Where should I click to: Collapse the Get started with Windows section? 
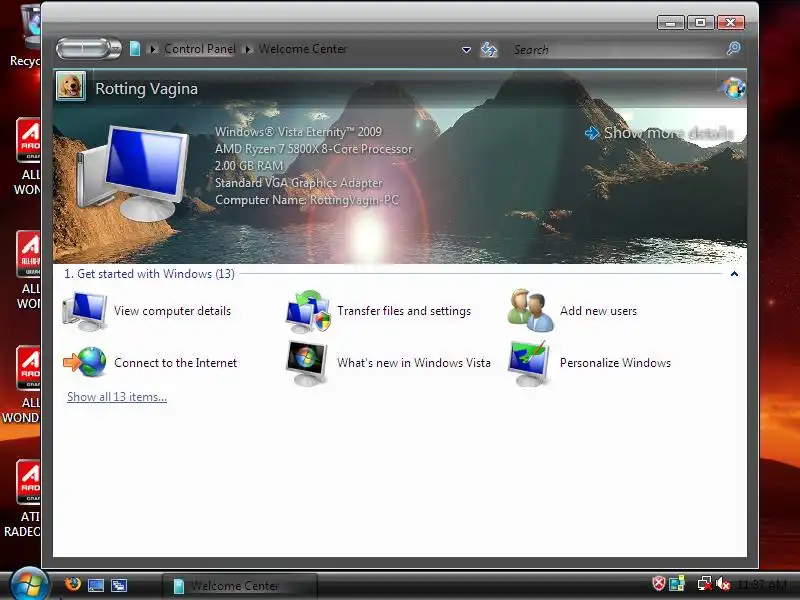[734, 274]
